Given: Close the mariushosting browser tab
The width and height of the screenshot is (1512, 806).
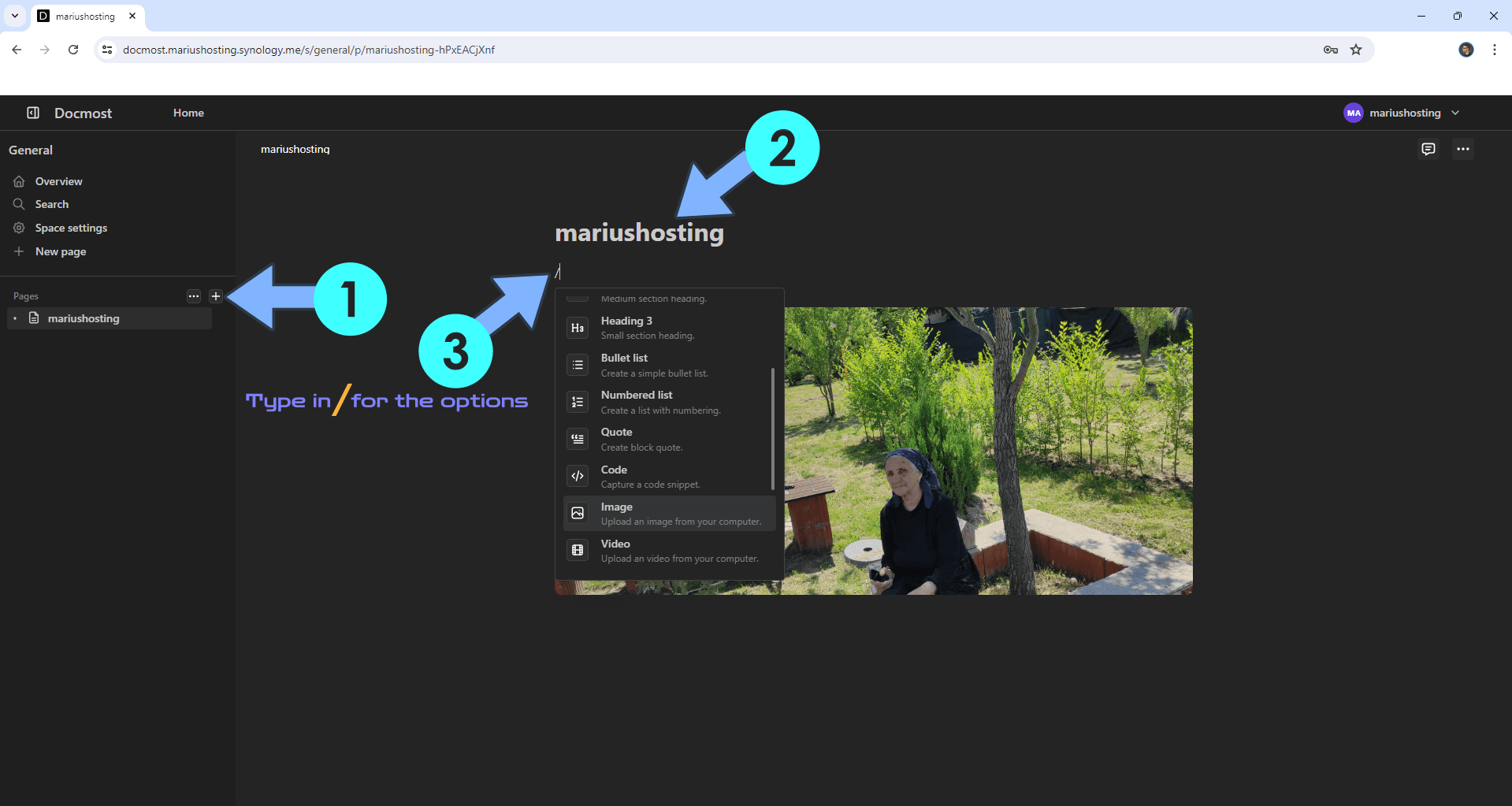Looking at the screenshot, I should [x=132, y=16].
